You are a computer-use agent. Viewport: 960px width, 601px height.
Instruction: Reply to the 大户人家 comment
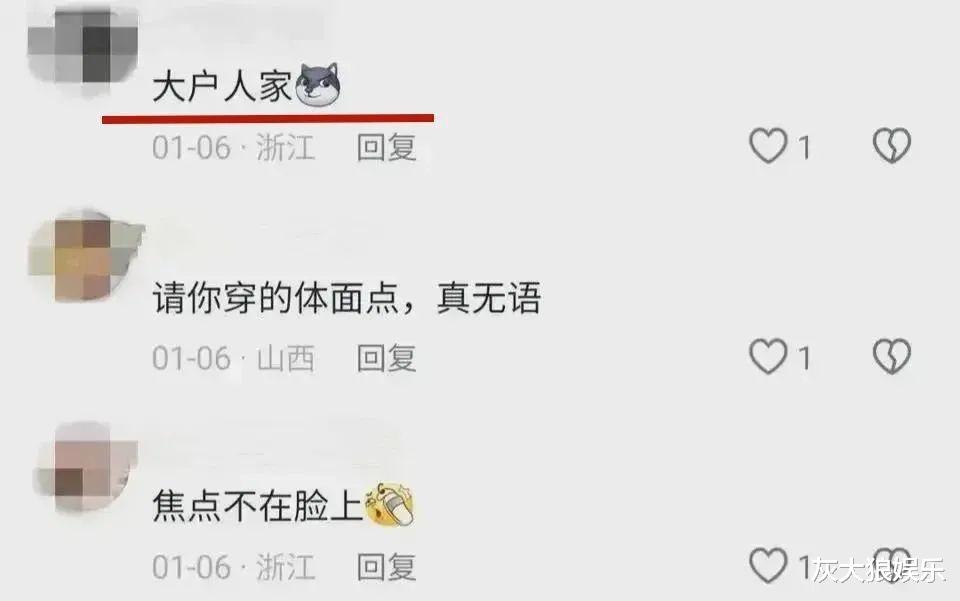point(386,147)
